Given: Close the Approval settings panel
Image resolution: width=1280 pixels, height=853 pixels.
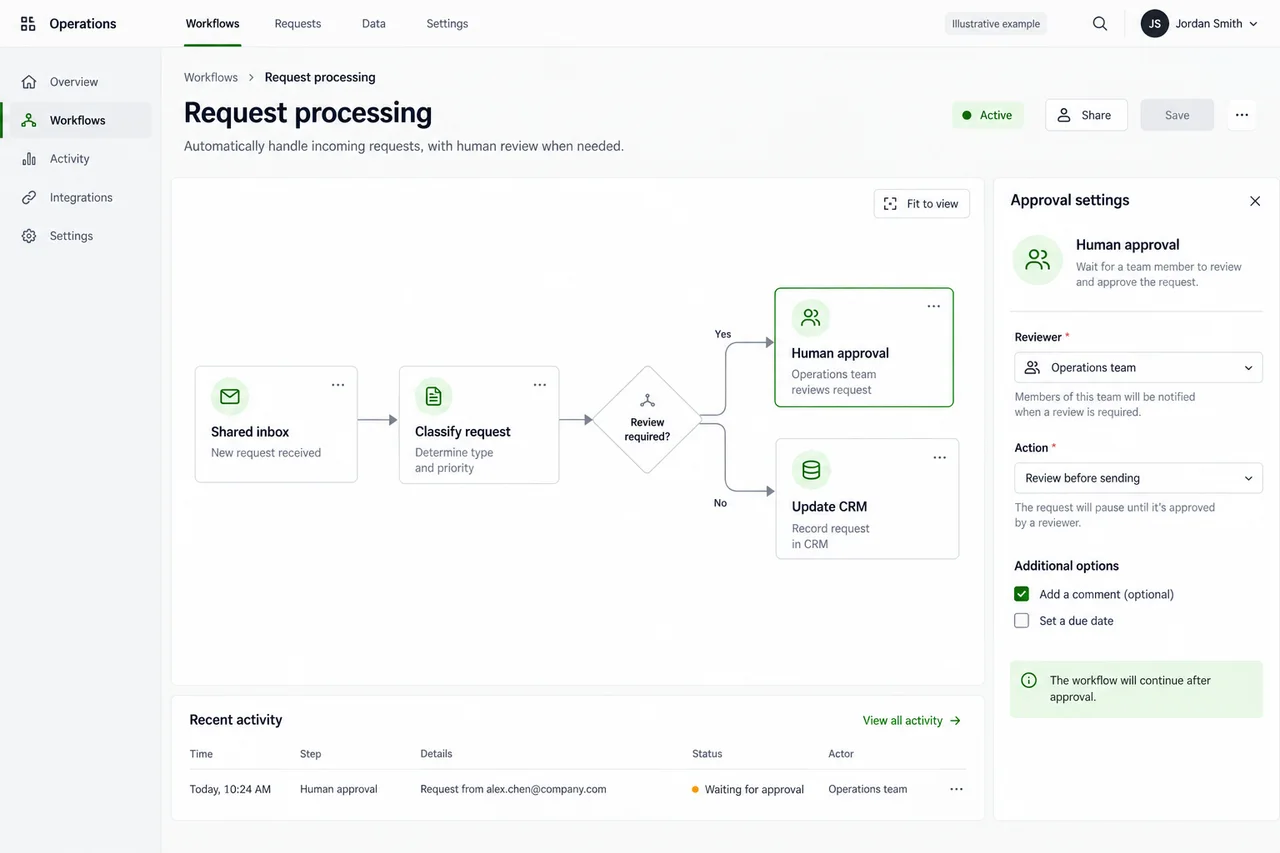Looking at the screenshot, I should 1255,201.
